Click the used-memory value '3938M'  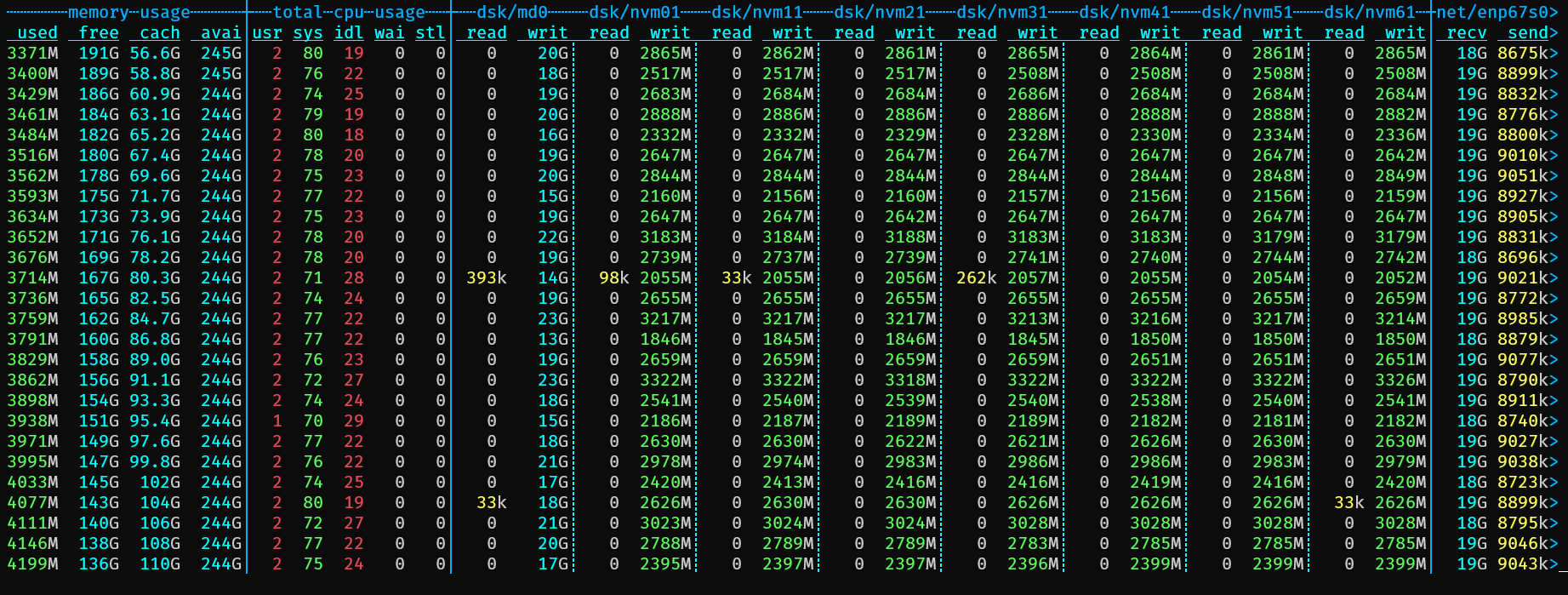[32, 421]
